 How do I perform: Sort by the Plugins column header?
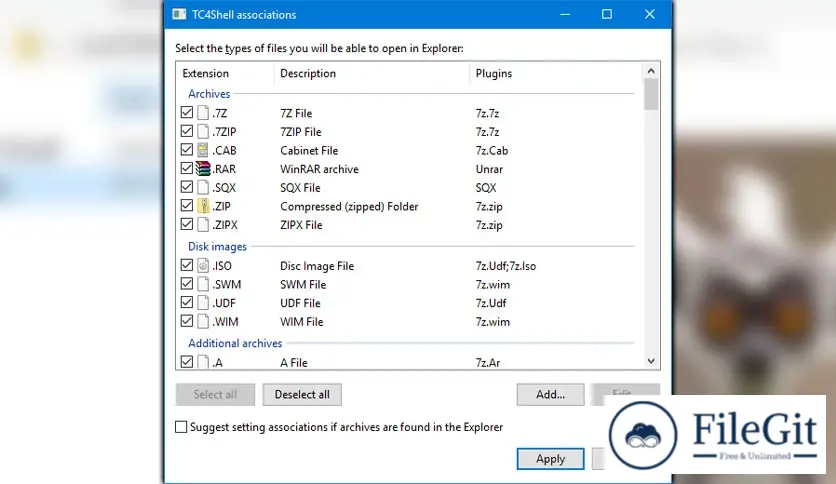pyautogui.click(x=556, y=74)
